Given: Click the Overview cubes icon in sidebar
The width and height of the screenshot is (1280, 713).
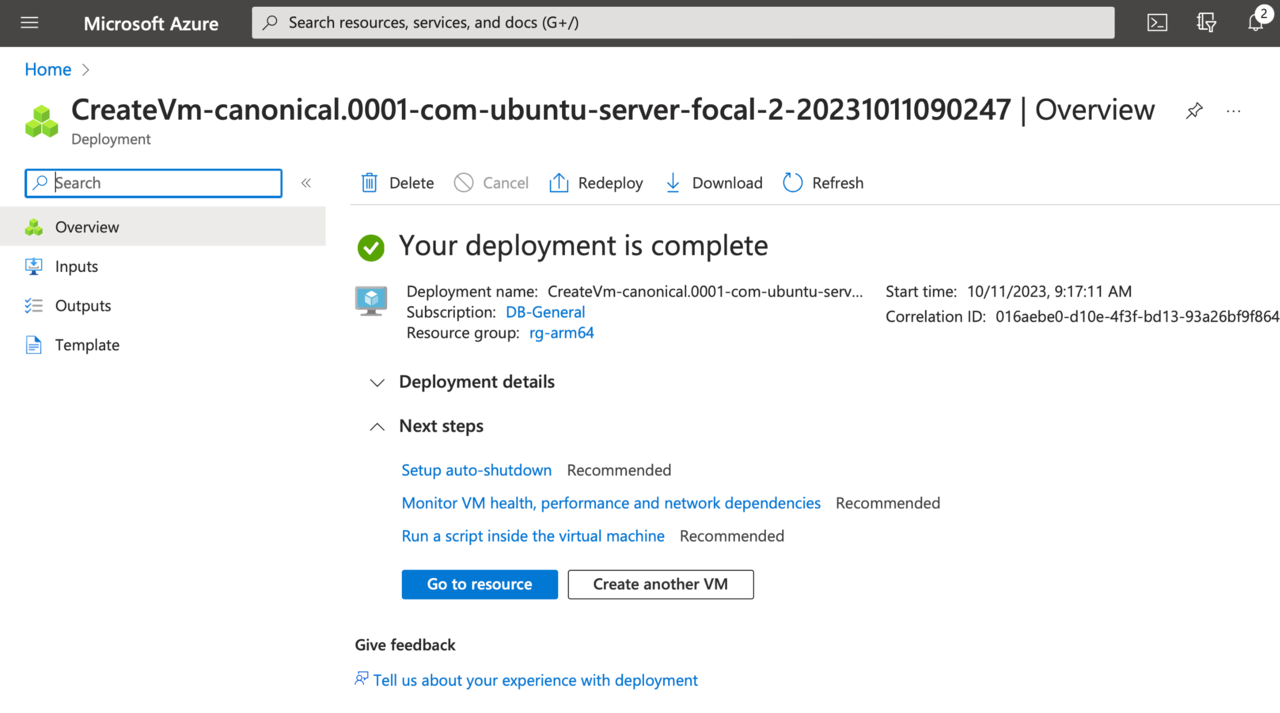Looking at the screenshot, I should 34,227.
